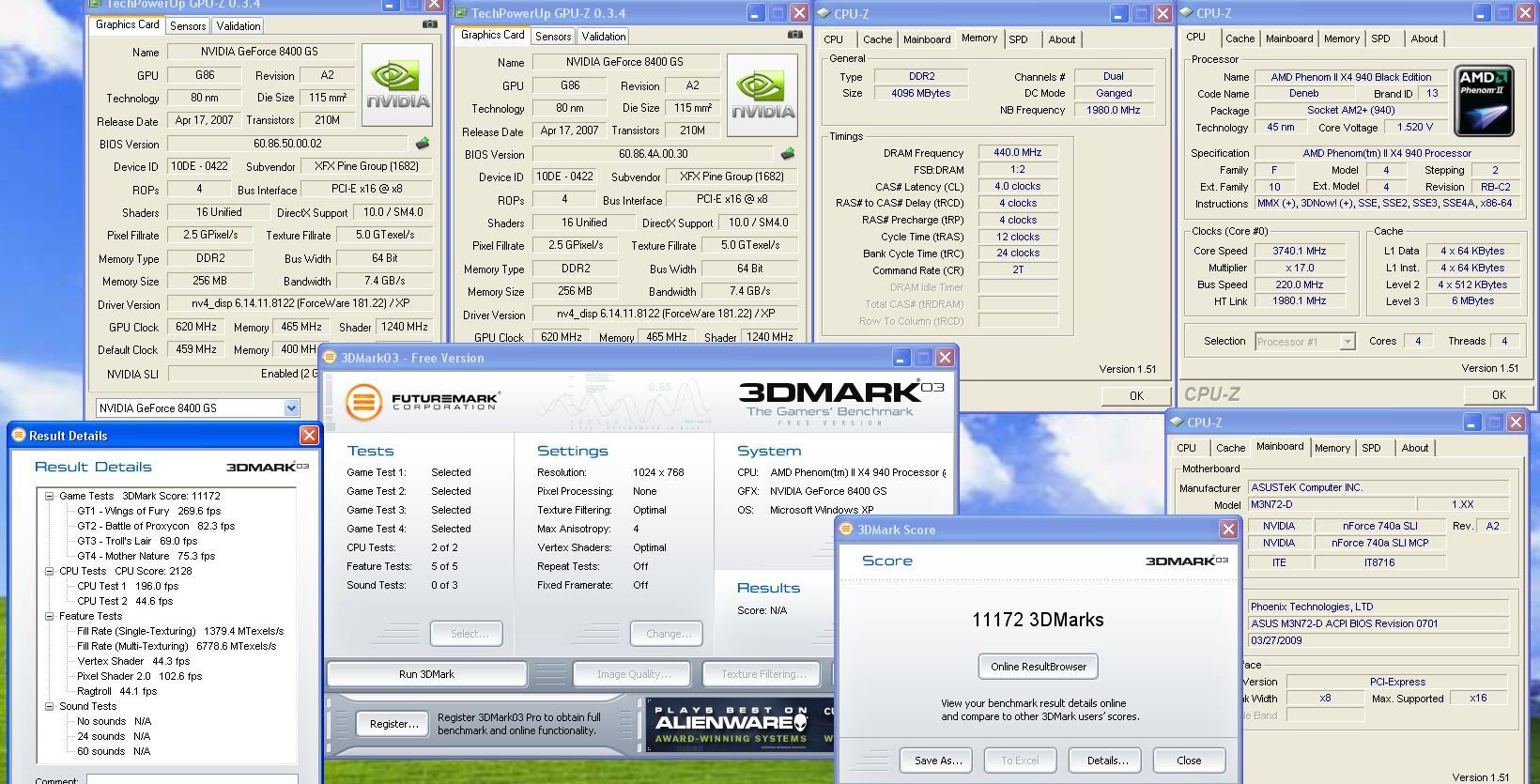This screenshot has width=1540, height=784.
Task: Click GPU Clock field 620 MHz in left GPU-Z
Action: [x=196, y=327]
